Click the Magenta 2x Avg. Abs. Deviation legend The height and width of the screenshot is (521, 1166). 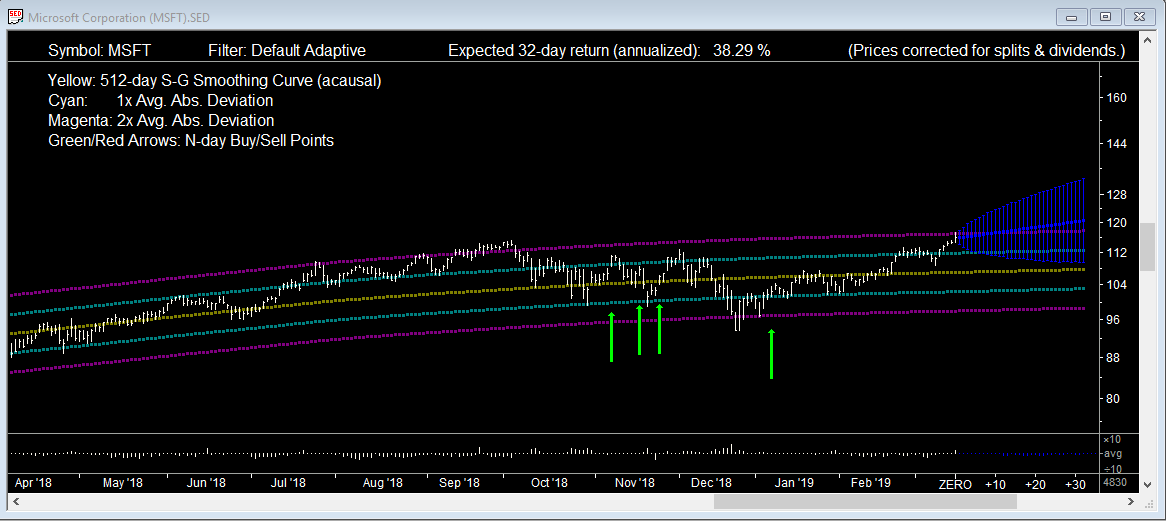click(161, 120)
